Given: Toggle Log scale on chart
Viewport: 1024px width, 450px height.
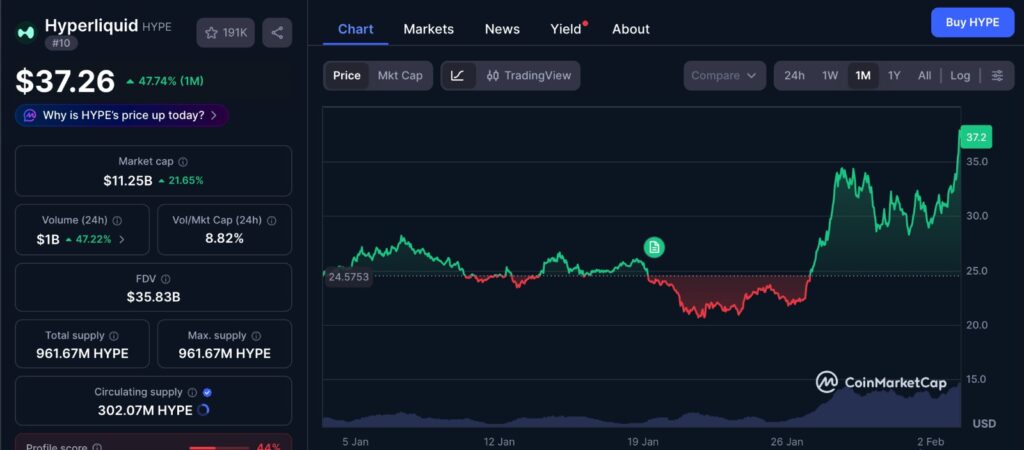Looking at the screenshot, I should (960, 76).
